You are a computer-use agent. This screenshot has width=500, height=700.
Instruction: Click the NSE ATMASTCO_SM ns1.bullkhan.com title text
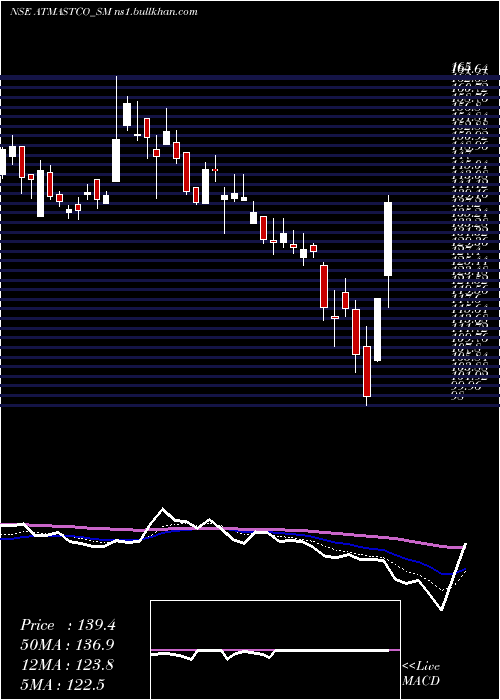[104, 12]
